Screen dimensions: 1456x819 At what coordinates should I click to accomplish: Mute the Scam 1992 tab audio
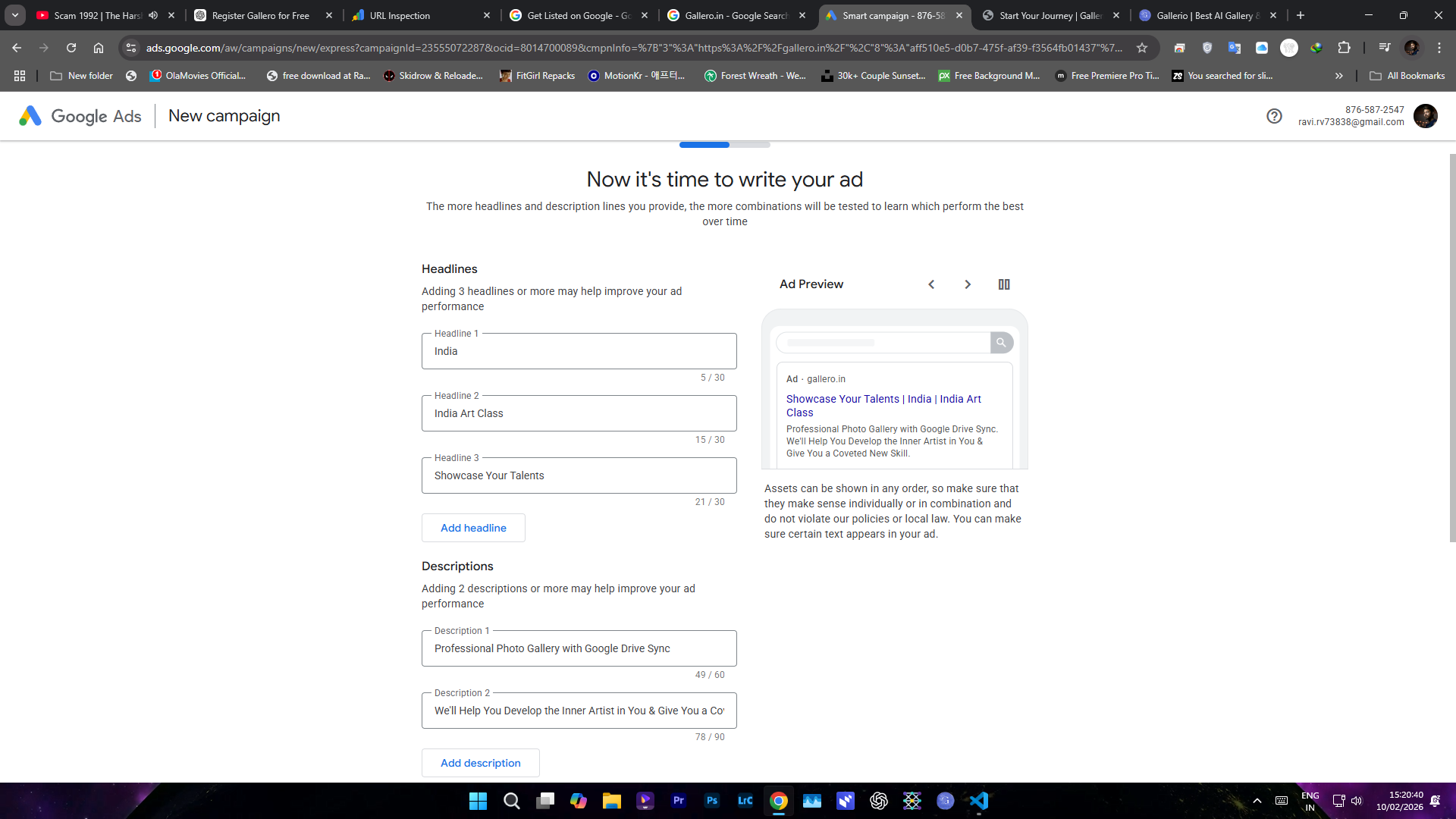click(x=153, y=15)
